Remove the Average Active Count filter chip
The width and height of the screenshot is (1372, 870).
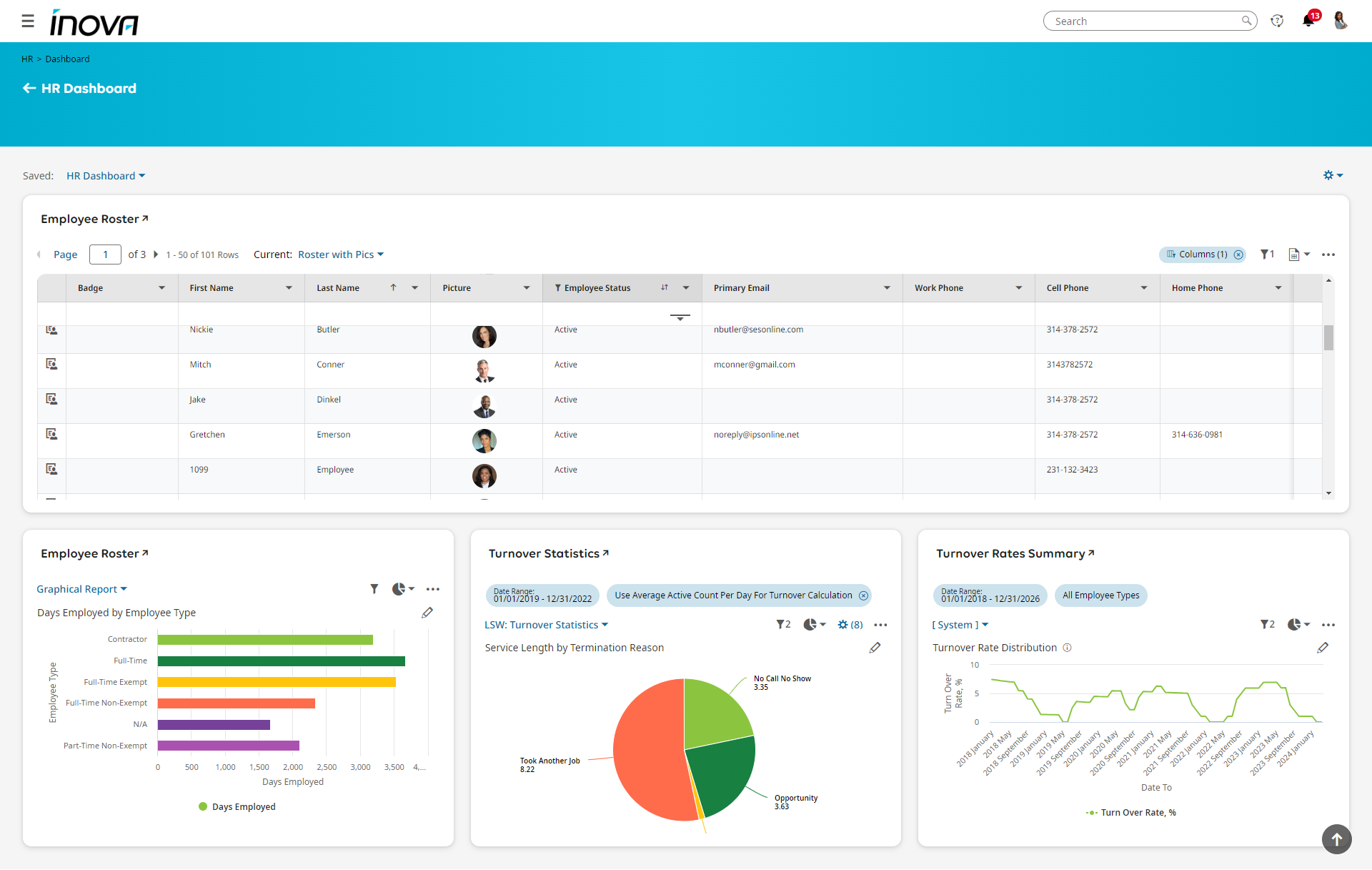pyautogui.click(x=863, y=595)
